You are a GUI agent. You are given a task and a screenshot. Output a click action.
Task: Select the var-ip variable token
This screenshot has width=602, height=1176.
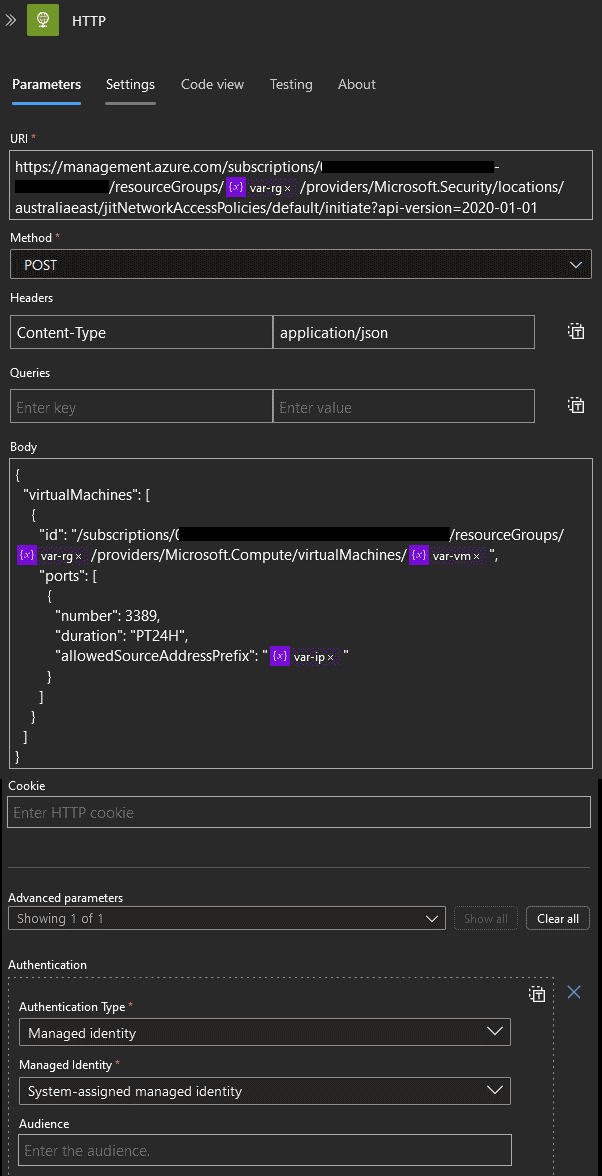click(x=304, y=656)
